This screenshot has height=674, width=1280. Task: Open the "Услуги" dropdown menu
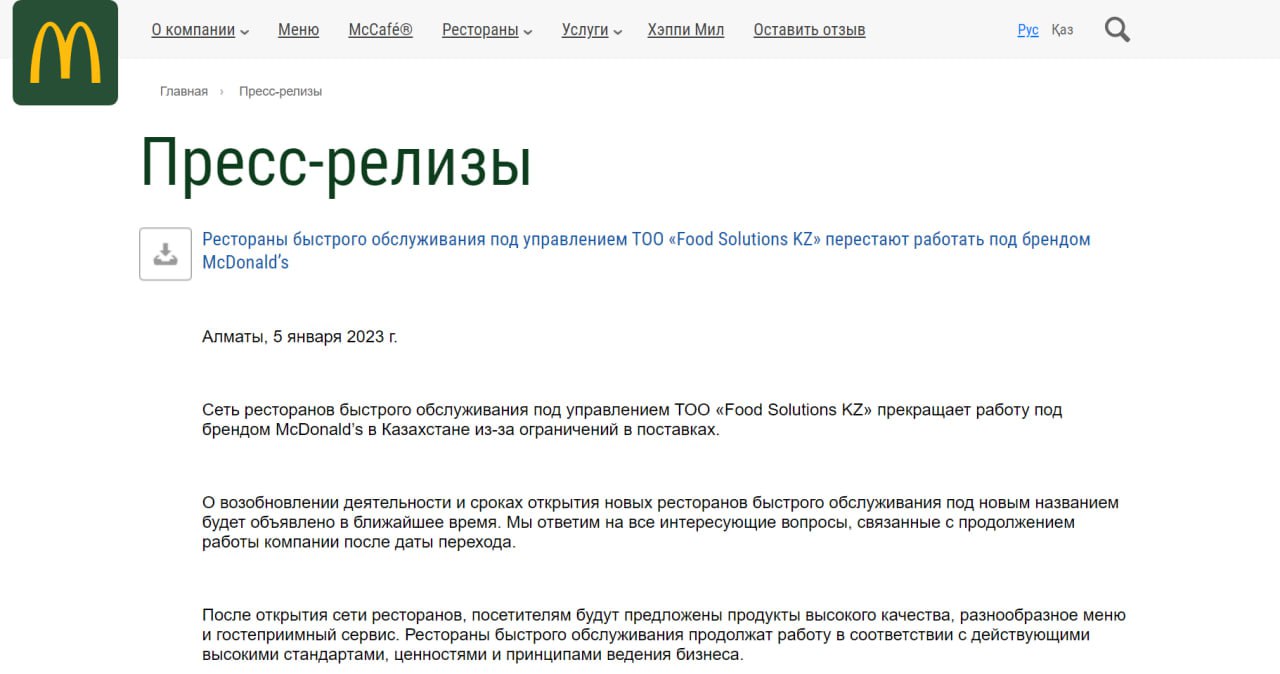point(592,30)
